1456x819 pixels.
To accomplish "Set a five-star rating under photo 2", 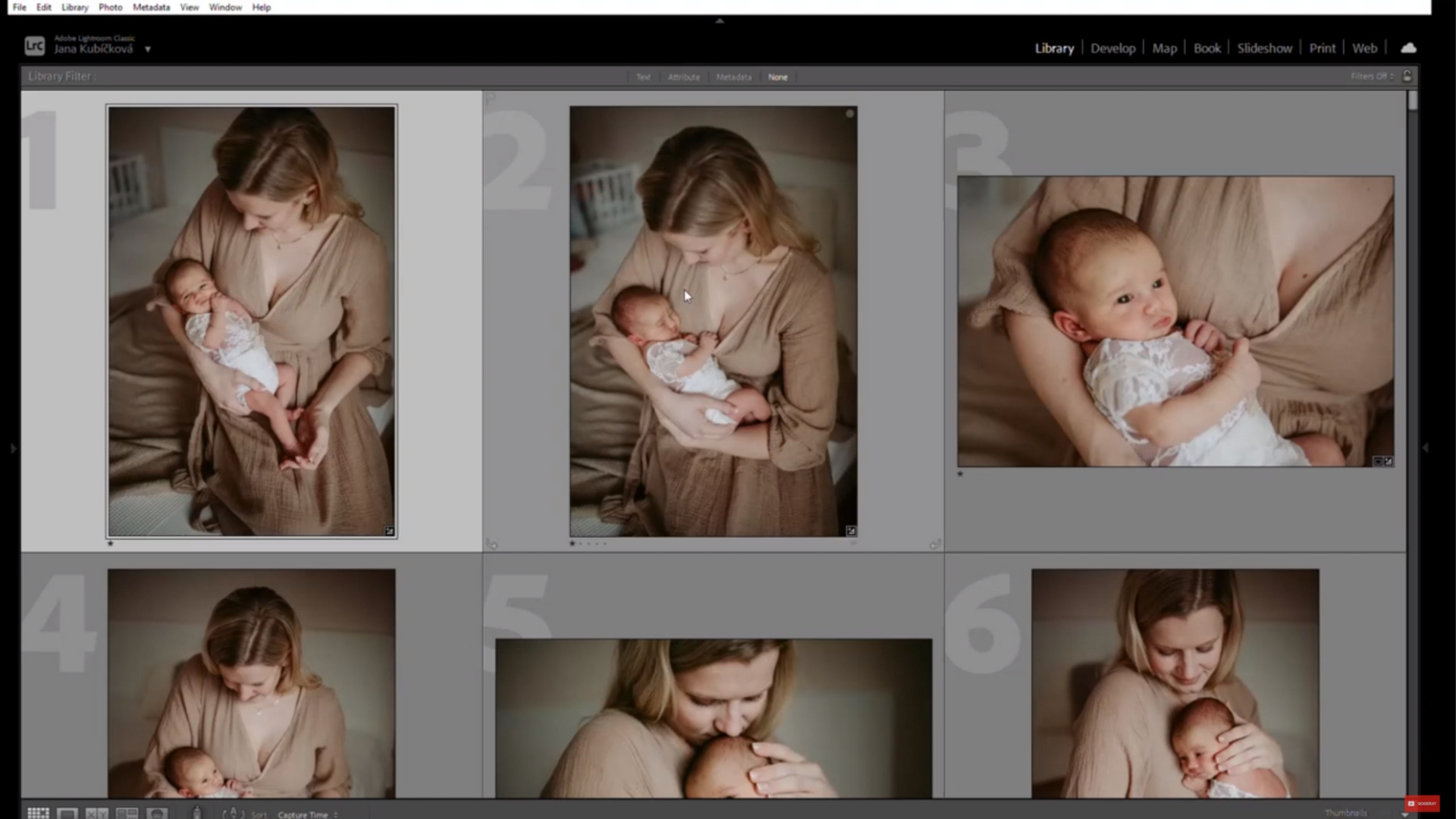I will coord(604,543).
